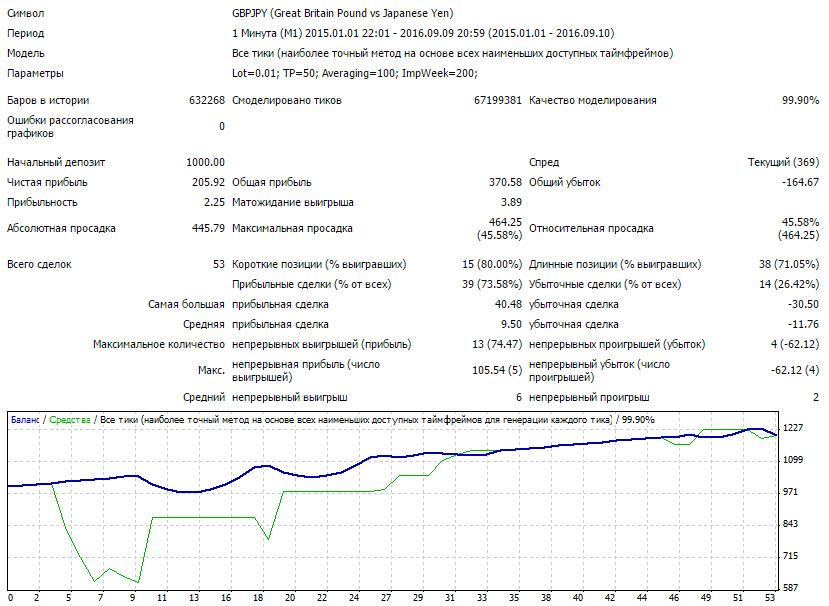Select the long positions value 38 (71.05%)

[x=789, y=264]
